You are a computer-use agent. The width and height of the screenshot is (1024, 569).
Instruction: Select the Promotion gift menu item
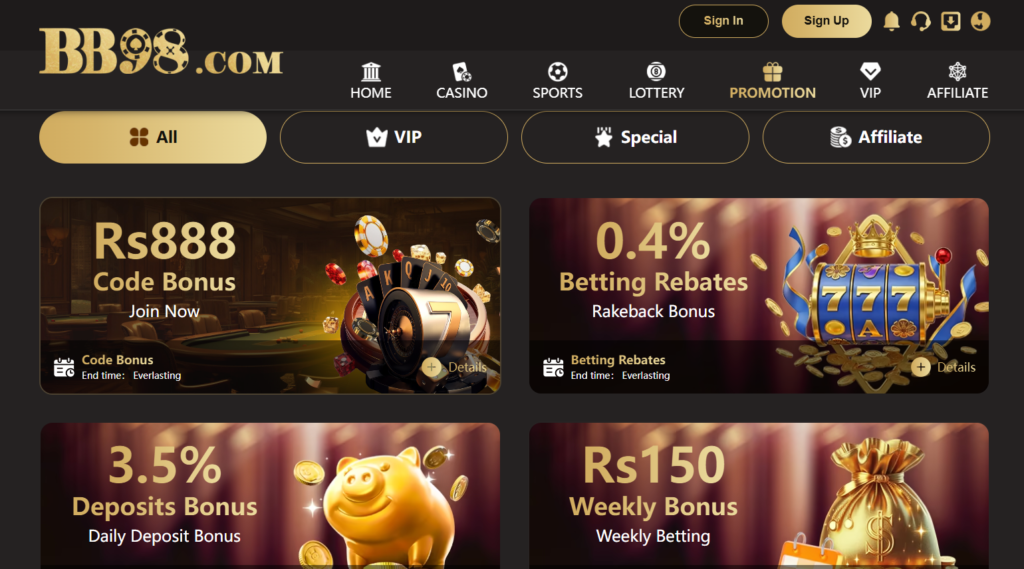[773, 81]
